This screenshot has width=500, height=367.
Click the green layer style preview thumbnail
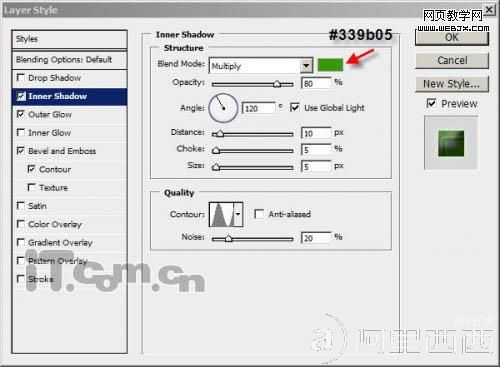click(x=451, y=143)
